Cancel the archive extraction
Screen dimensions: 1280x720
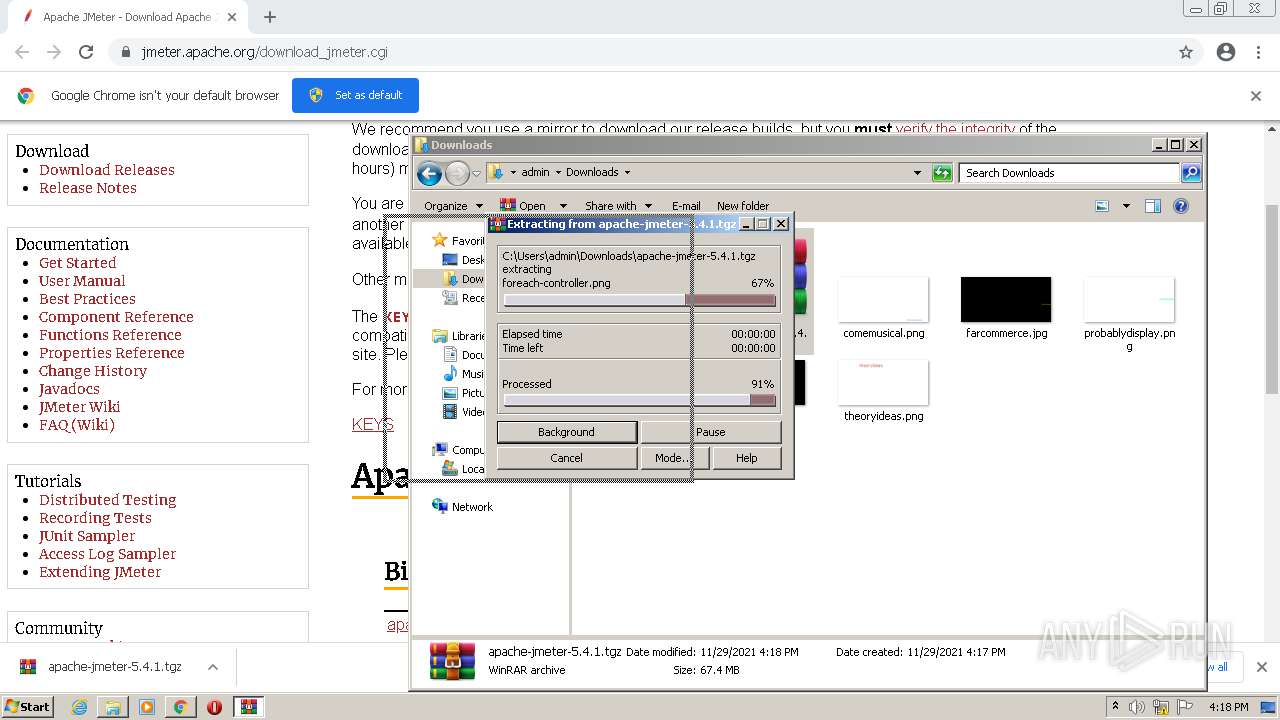tap(566, 458)
